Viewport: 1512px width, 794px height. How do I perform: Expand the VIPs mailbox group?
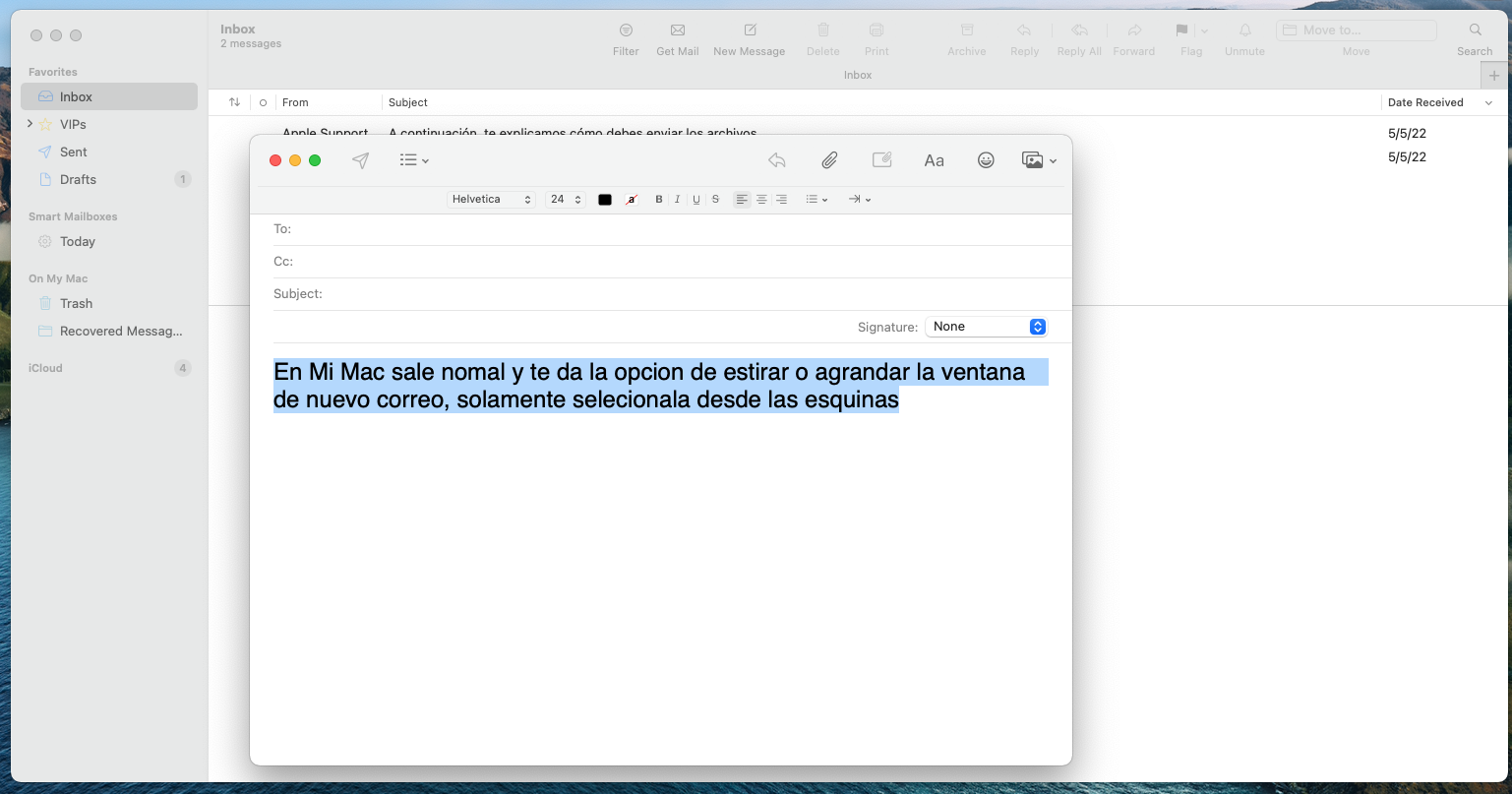30,124
